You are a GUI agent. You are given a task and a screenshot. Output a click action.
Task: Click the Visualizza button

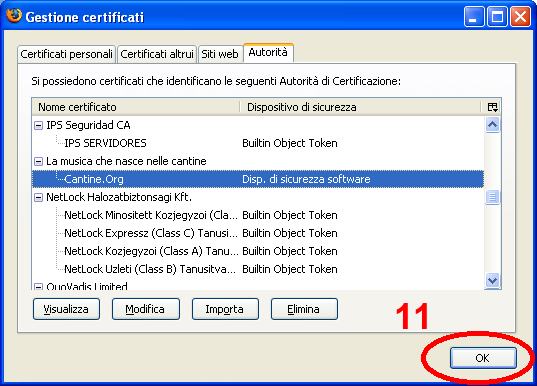[x=66, y=309]
